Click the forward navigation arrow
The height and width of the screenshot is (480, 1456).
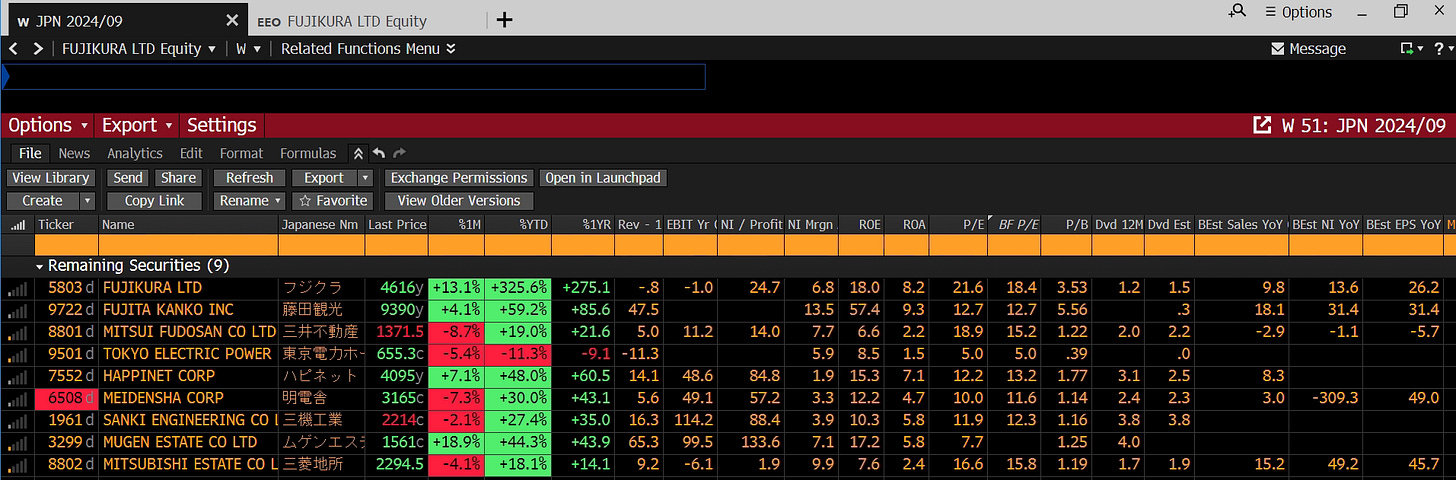point(38,48)
